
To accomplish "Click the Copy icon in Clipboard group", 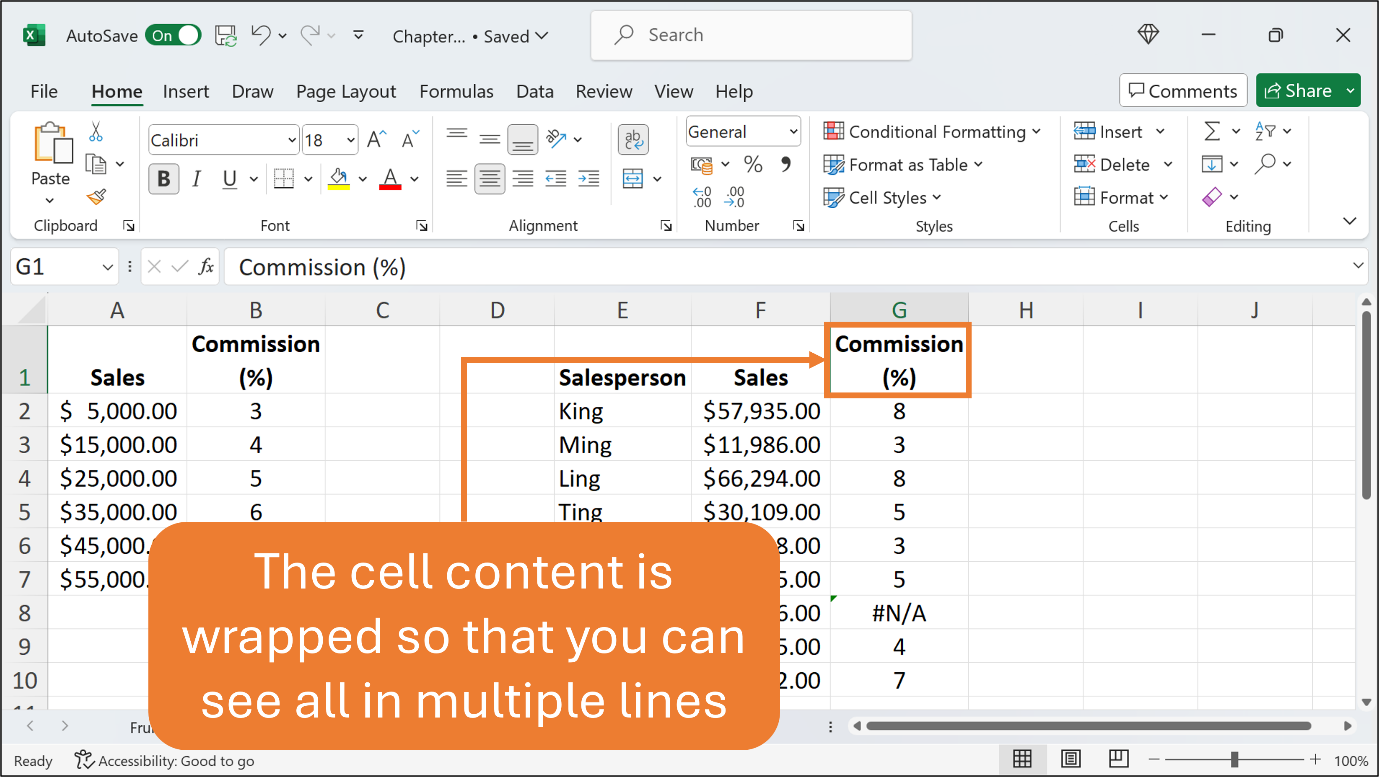I will pyautogui.click(x=97, y=164).
